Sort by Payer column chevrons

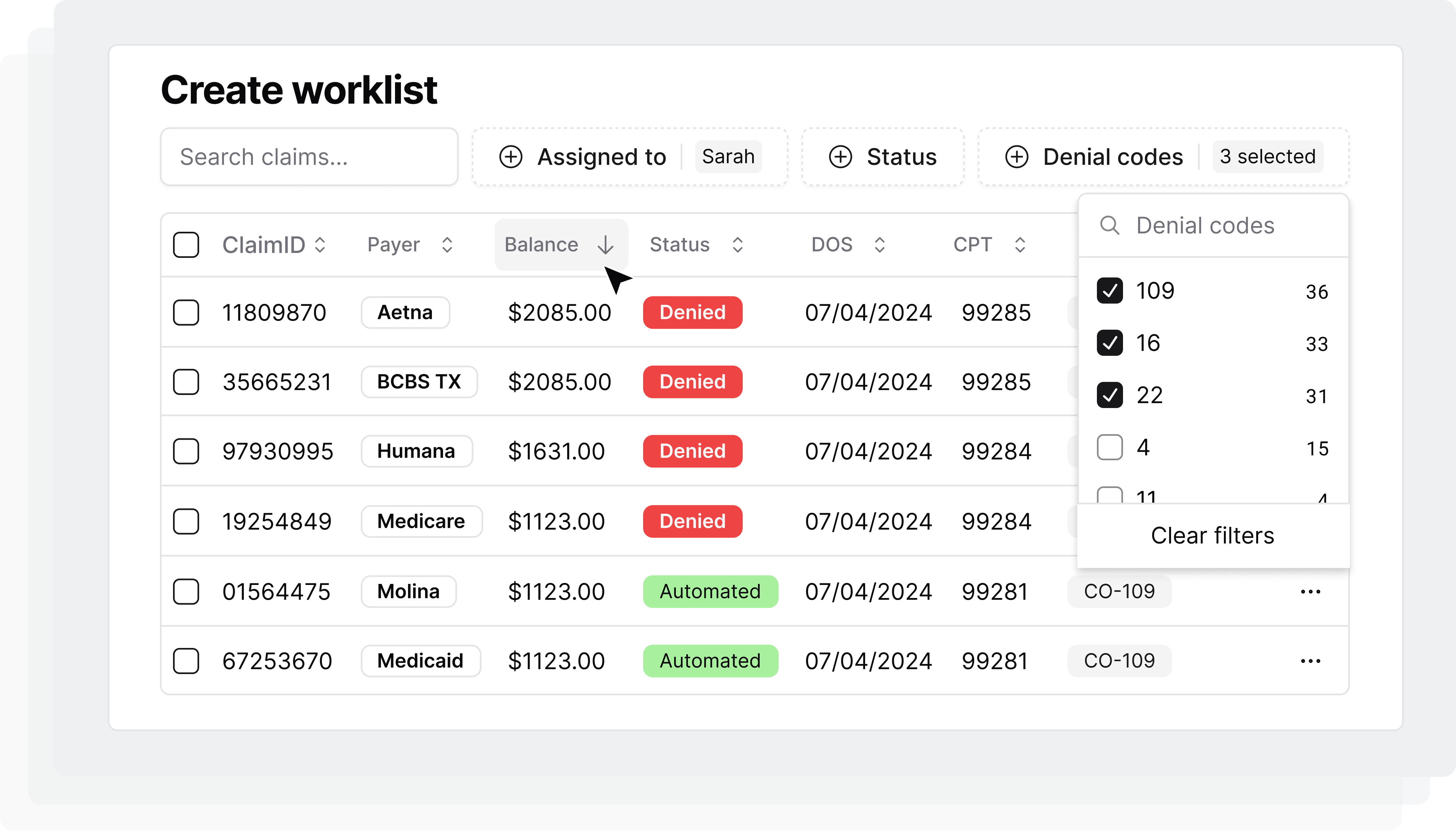(x=447, y=245)
